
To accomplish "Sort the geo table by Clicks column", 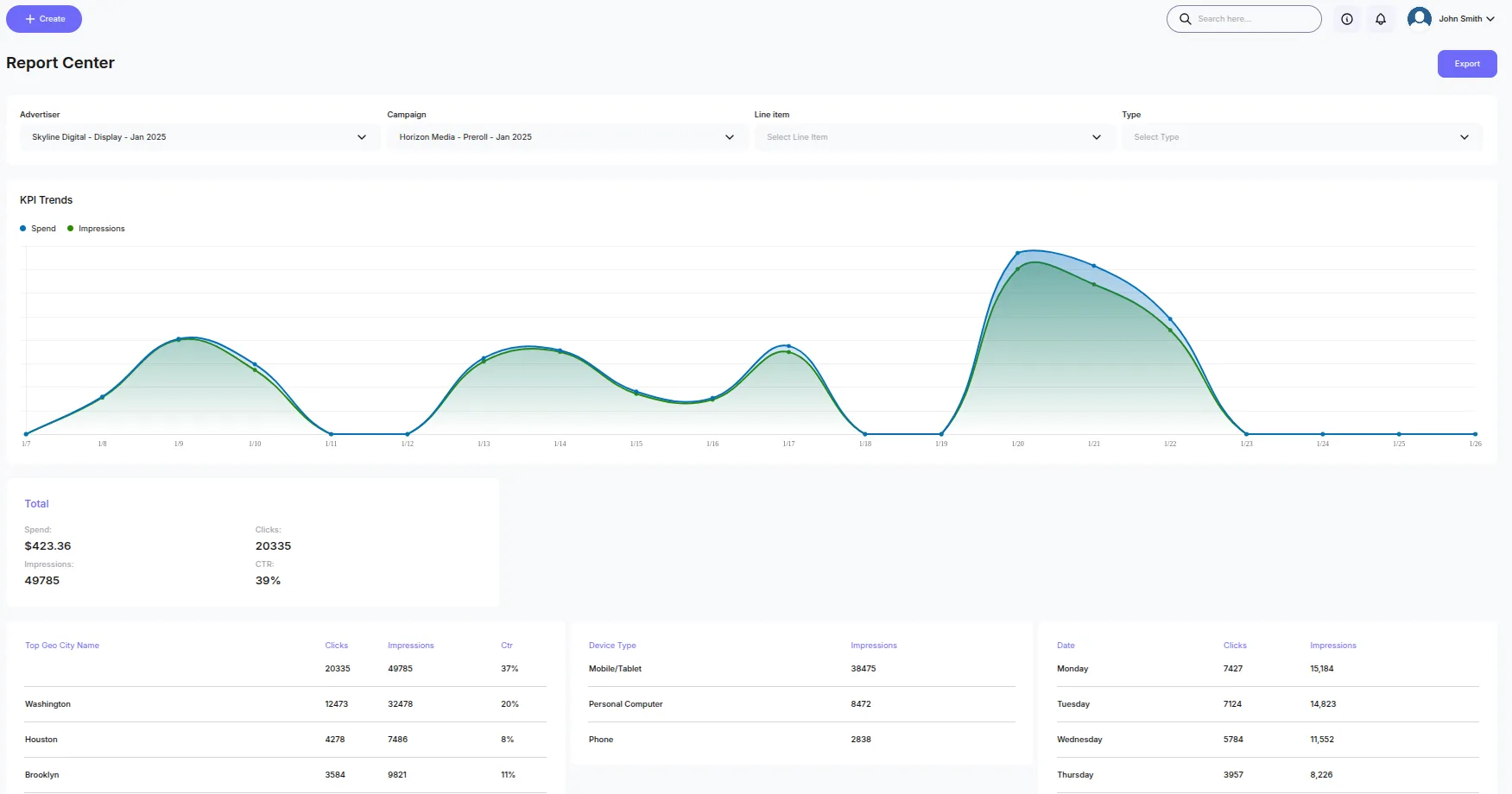I will (336, 645).
